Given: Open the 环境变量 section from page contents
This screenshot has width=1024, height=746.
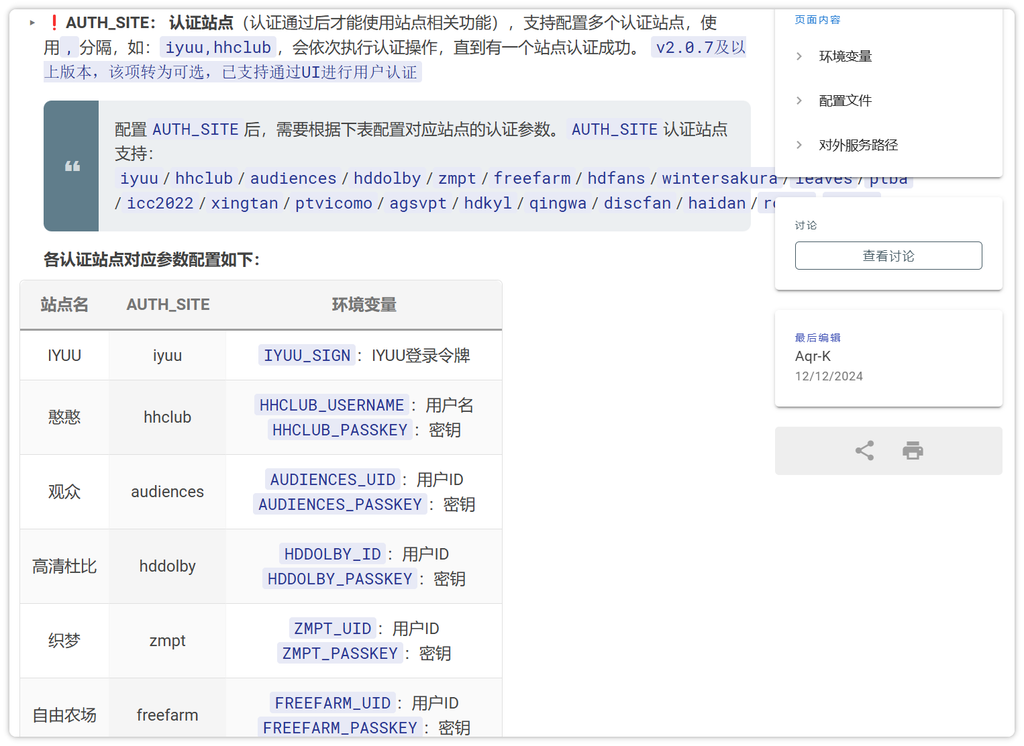Looking at the screenshot, I should tap(845, 57).
